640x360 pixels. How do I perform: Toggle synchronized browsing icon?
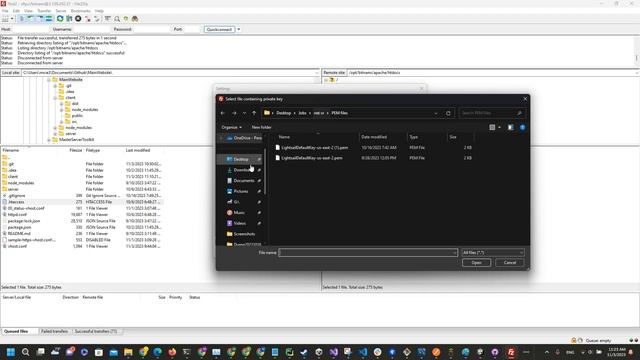coord(126,19)
